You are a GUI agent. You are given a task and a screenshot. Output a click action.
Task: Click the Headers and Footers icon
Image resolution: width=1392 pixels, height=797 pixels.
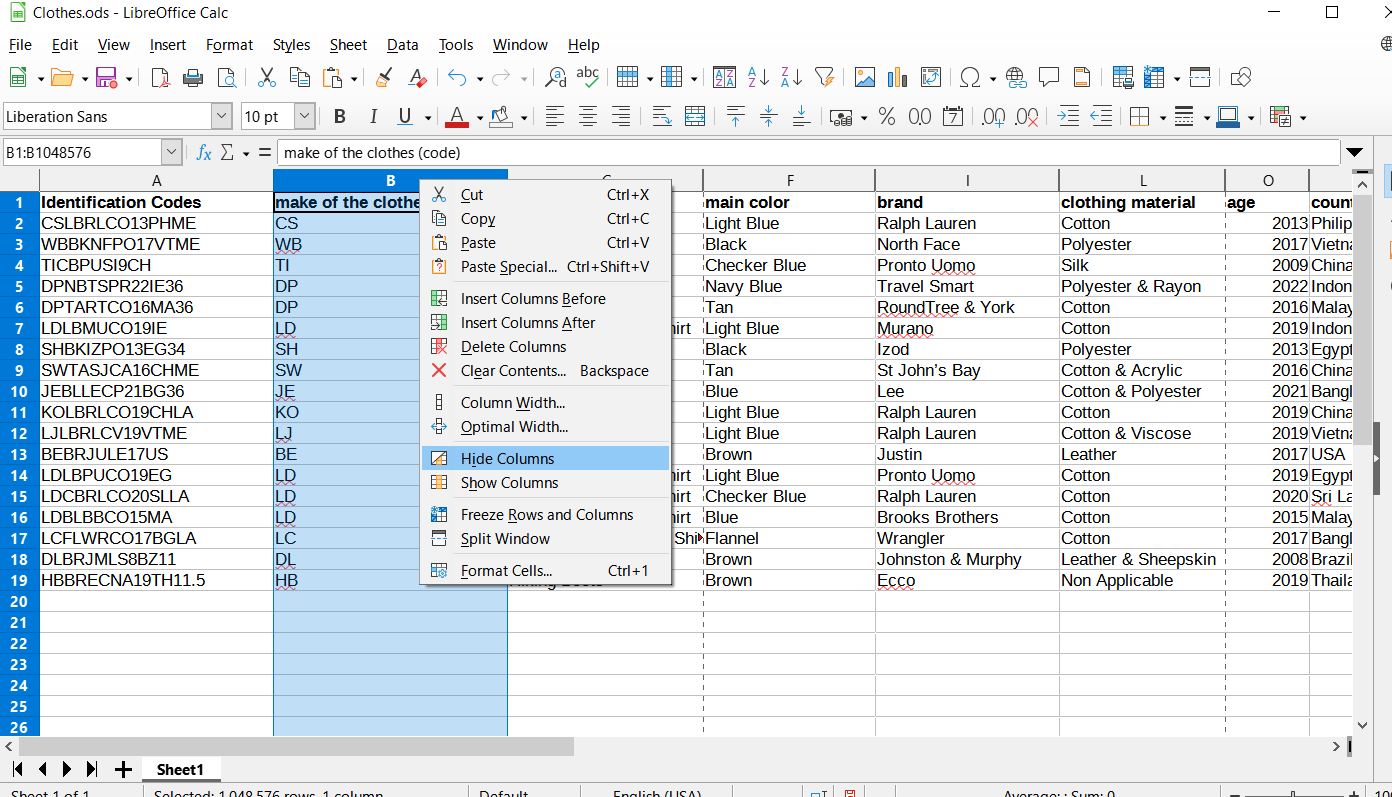[1082, 77]
